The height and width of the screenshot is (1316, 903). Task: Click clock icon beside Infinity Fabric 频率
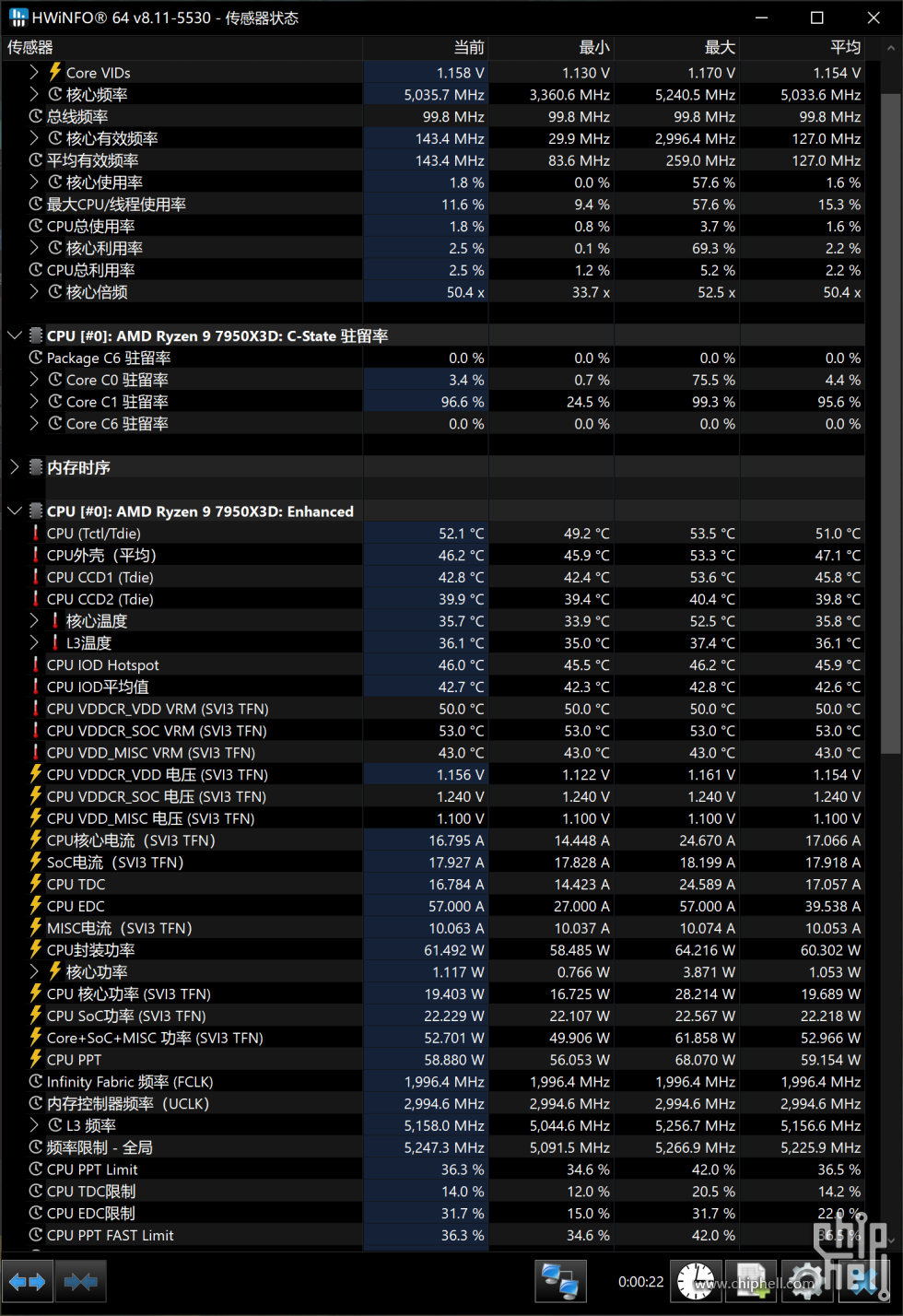(x=36, y=1082)
